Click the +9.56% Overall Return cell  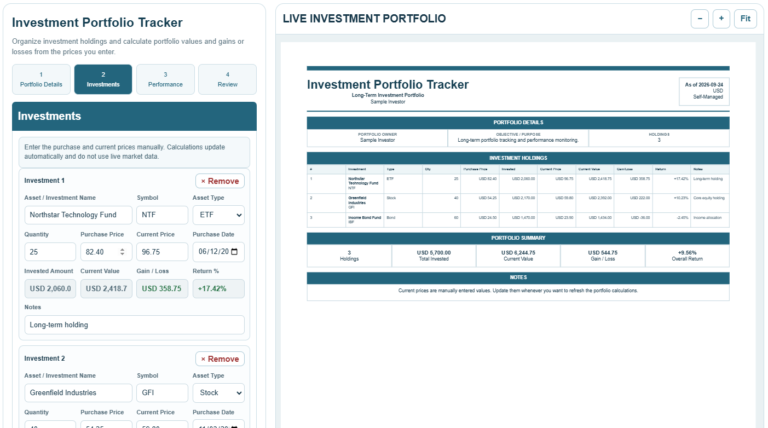(x=687, y=256)
